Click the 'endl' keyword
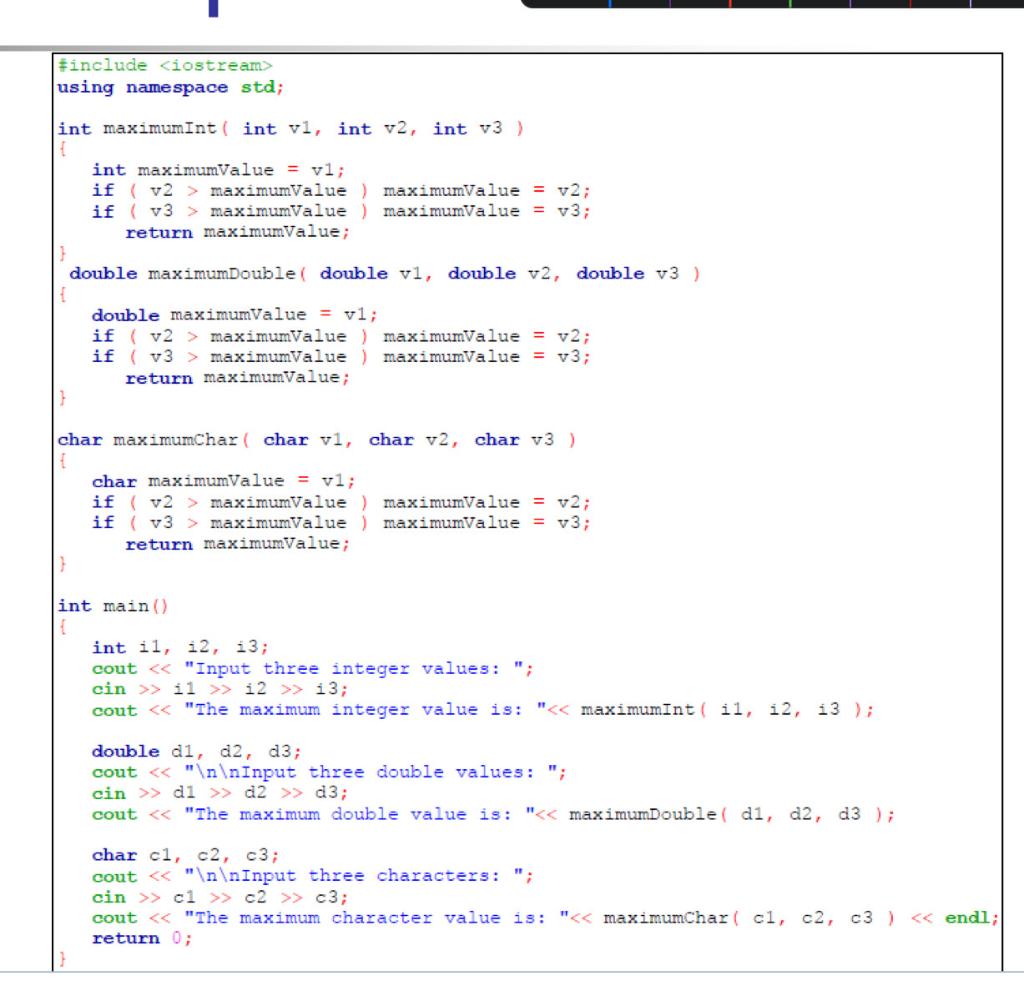 (967, 918)
